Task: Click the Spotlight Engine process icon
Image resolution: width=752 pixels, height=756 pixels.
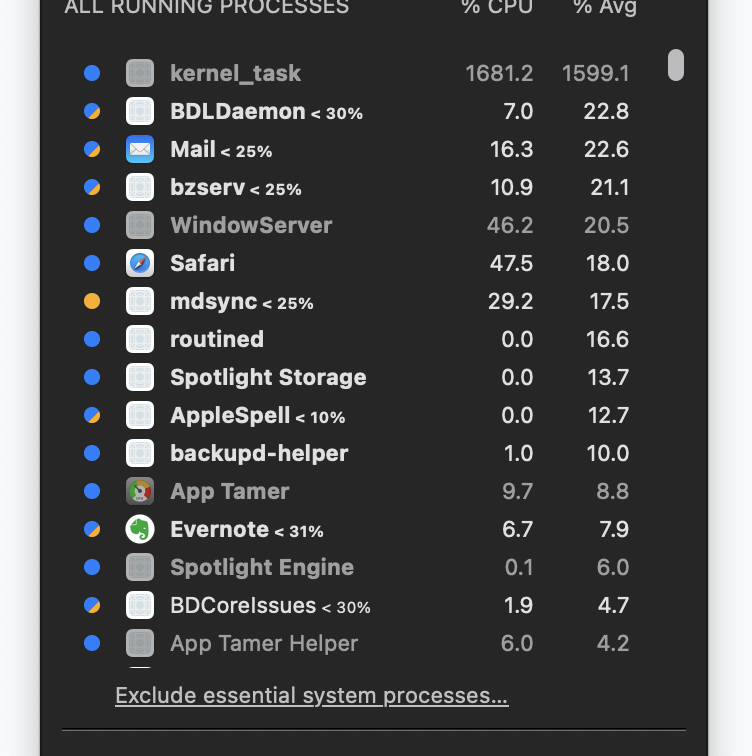Action: pos(140,567)
